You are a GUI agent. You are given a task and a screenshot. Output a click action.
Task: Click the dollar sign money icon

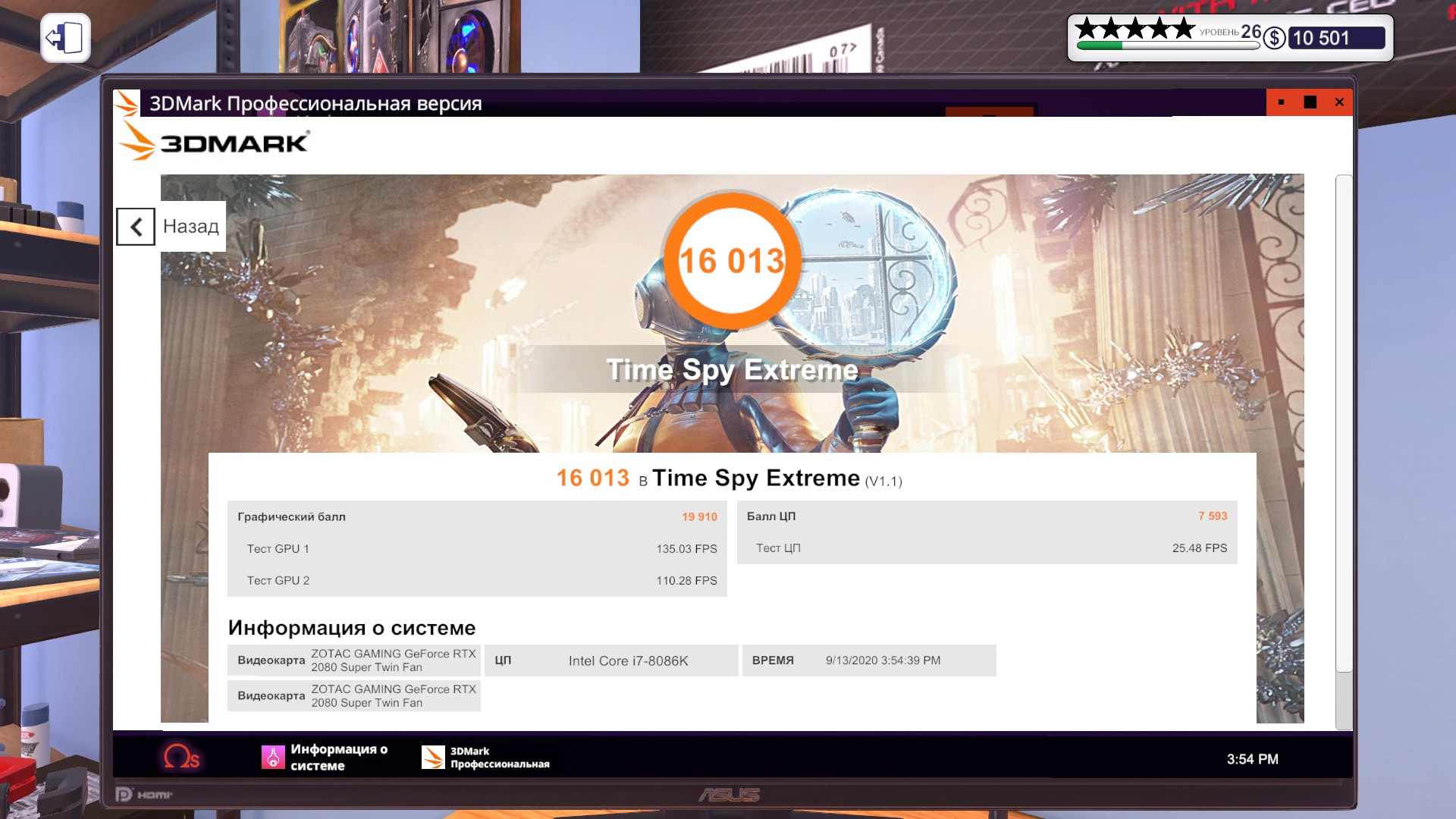tap(1275, 38)
